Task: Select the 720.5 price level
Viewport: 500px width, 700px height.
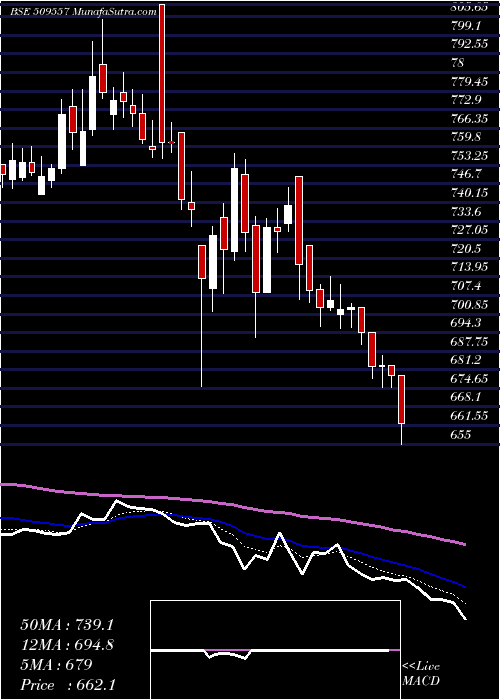Action: coord(467,249)
